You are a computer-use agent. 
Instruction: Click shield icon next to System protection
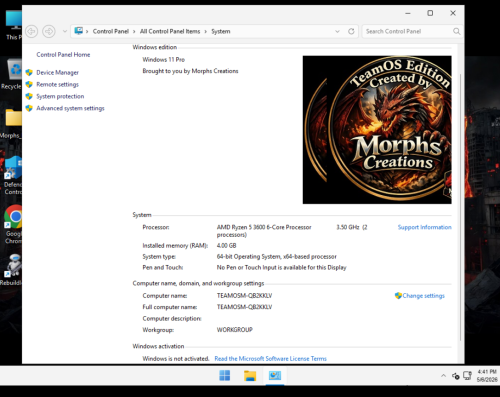[x=29, y=96]
